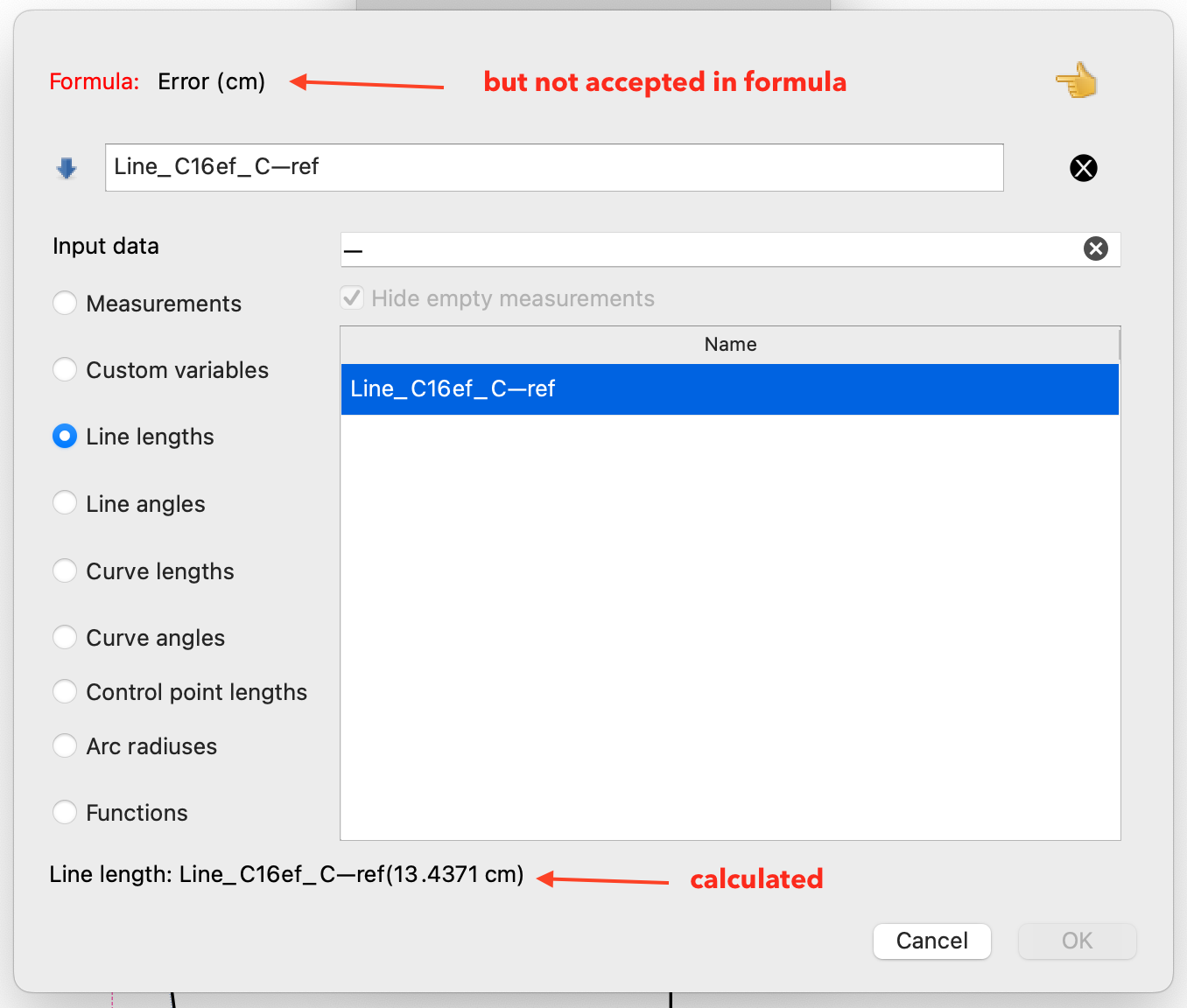The width and height of the screenshot is (1187, 1008).
Task: Toggle Hide empty measurements checkbox
Action: [352, 298]
